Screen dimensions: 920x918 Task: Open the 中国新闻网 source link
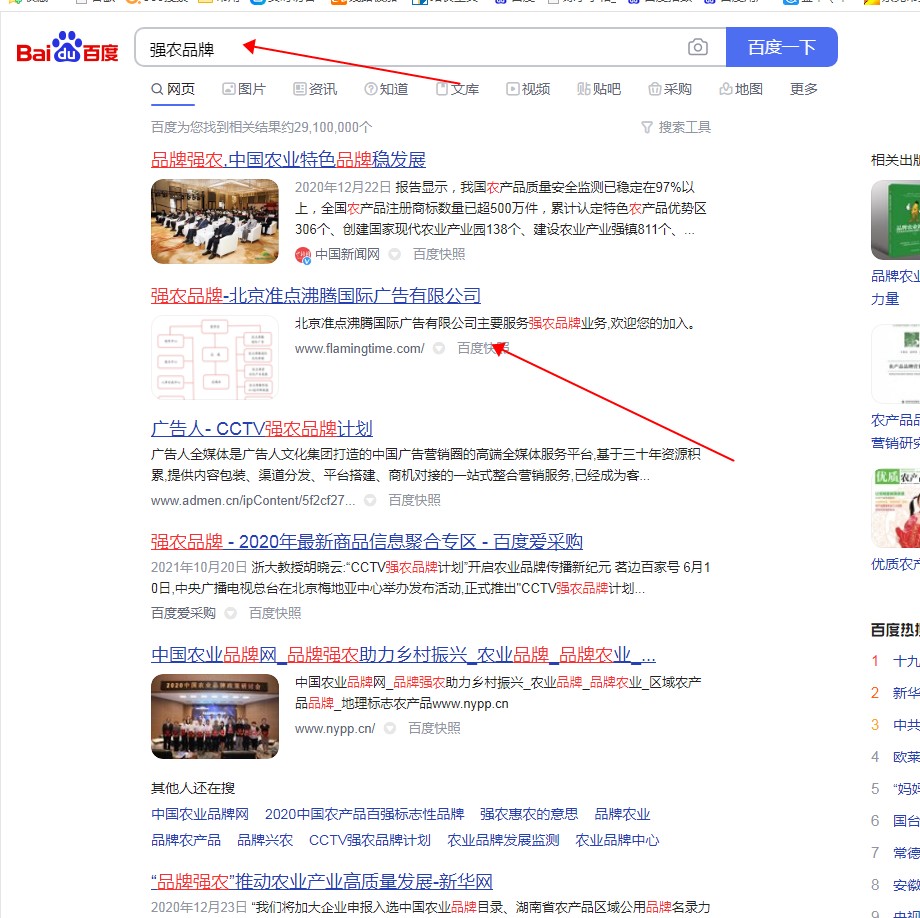coord(347,255)
